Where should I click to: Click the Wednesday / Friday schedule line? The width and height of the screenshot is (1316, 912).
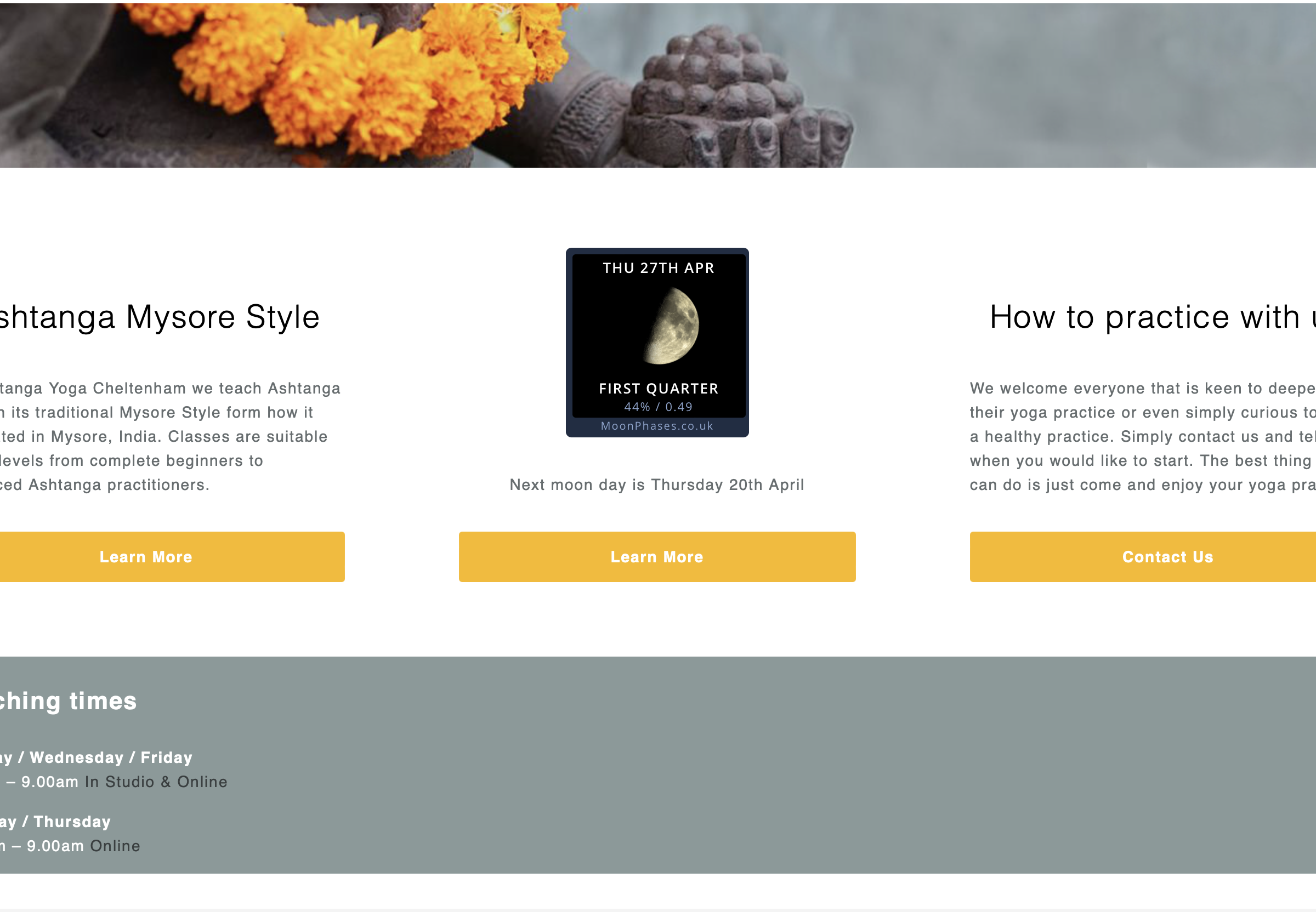(96, 757)
